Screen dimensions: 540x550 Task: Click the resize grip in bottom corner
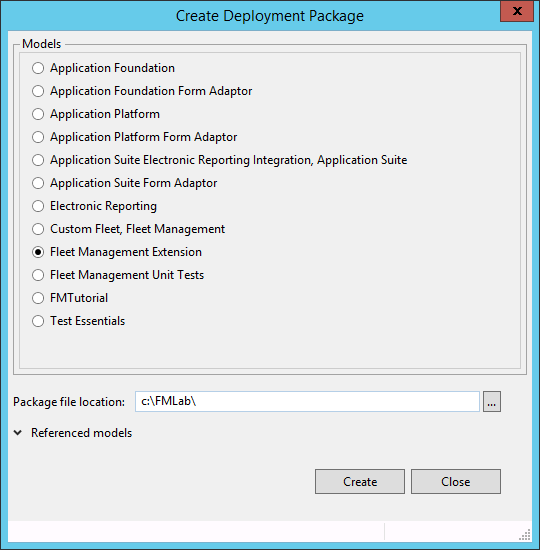(525, 535)
